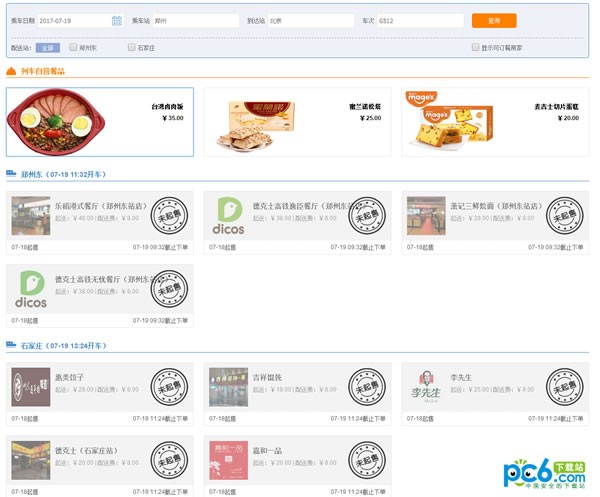600x497 pixels.
Task: Click the 未起售 stamp on 吉祥馄饨
Action: coord(366,387)
